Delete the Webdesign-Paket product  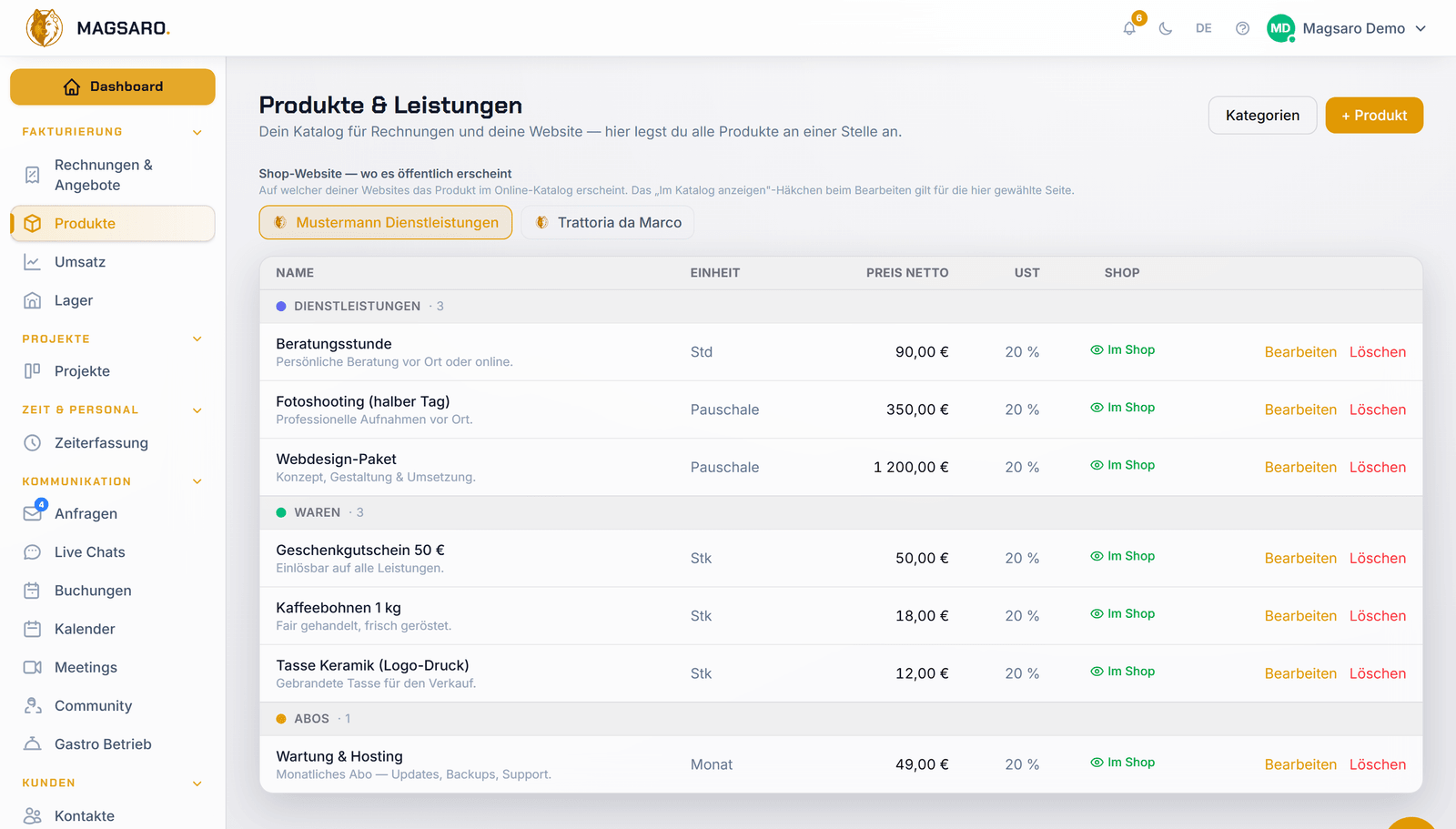(x=1378, y=468)
